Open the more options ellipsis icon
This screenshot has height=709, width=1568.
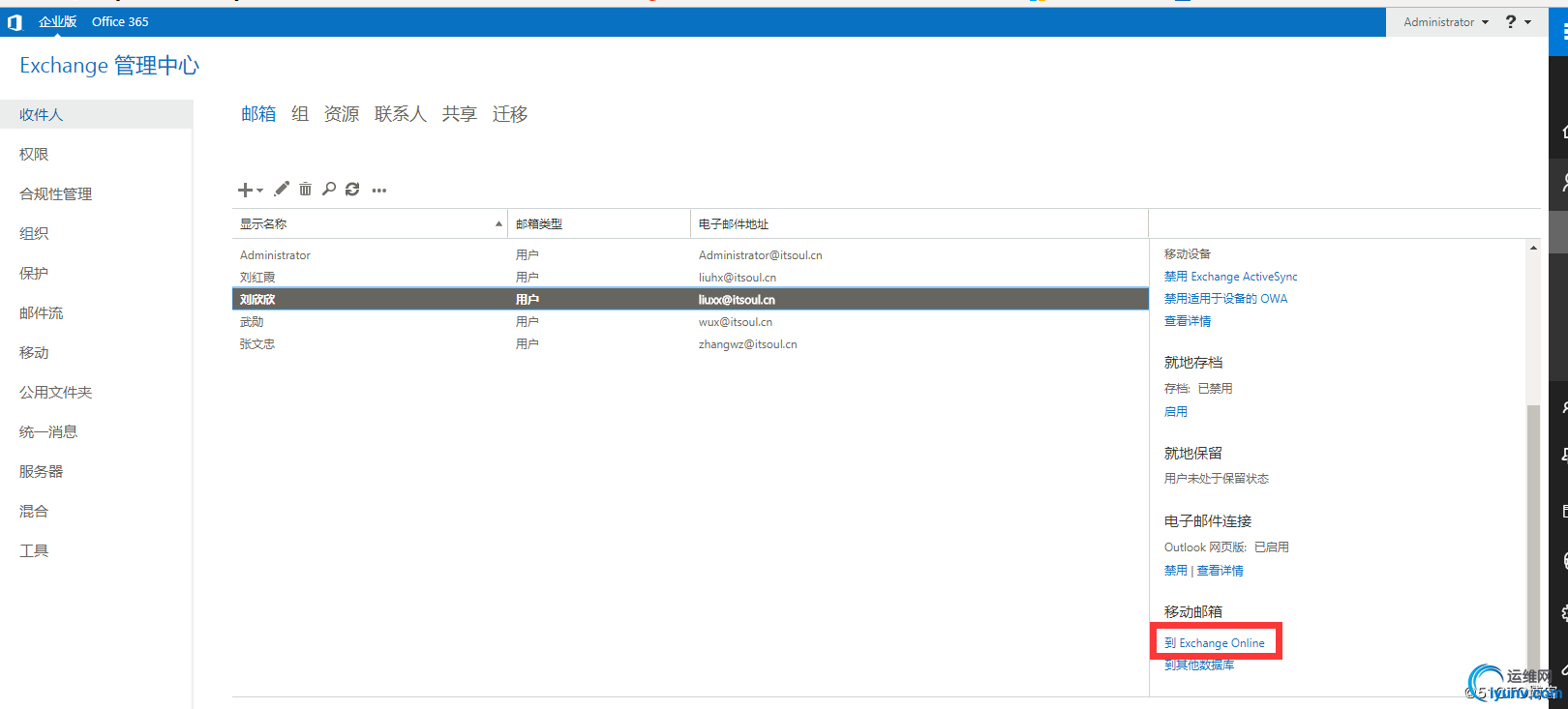(x=379, y=190)
